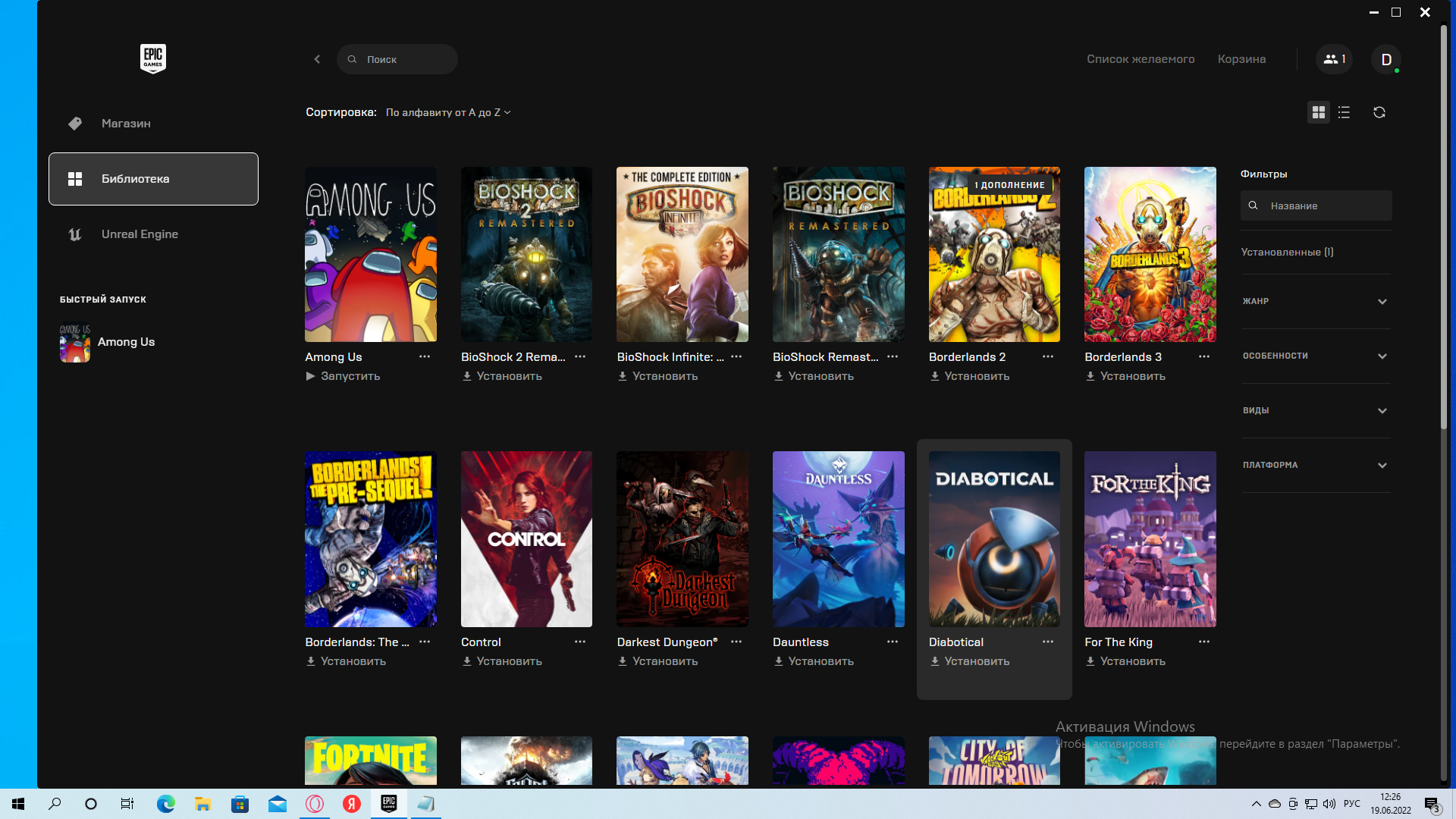Open the Darkest Dungeon cover thumbnail
The width and height of the screenshot is (1456, 819).
(682, 539)
